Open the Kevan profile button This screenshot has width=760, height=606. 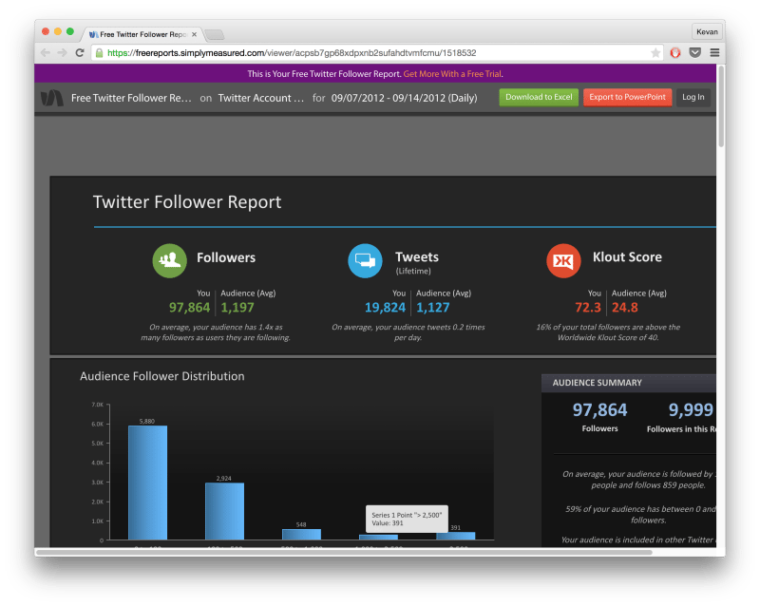pyautogui.click(x=707, y=32)
